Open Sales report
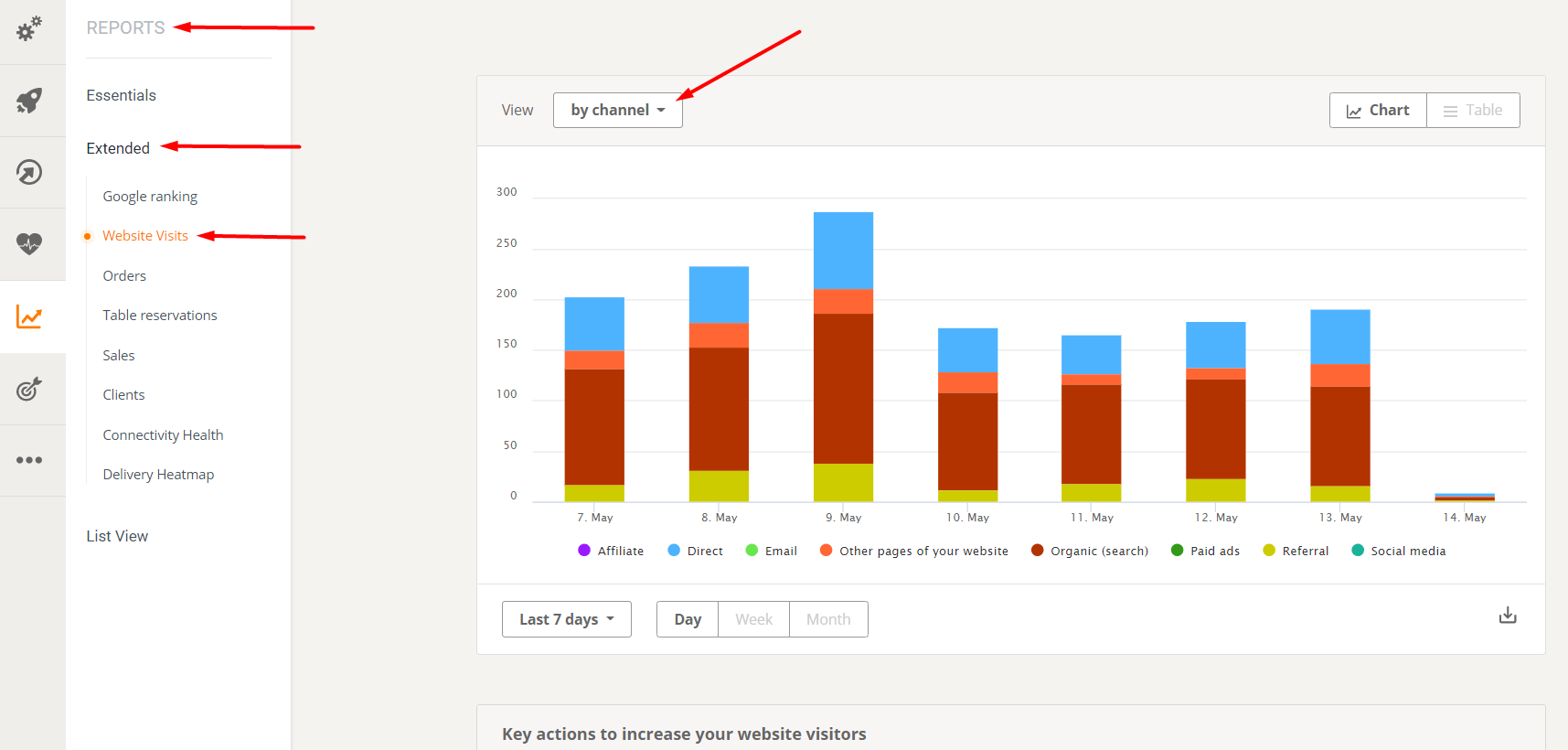1568x750 pixels. click(x=119, y=356)
